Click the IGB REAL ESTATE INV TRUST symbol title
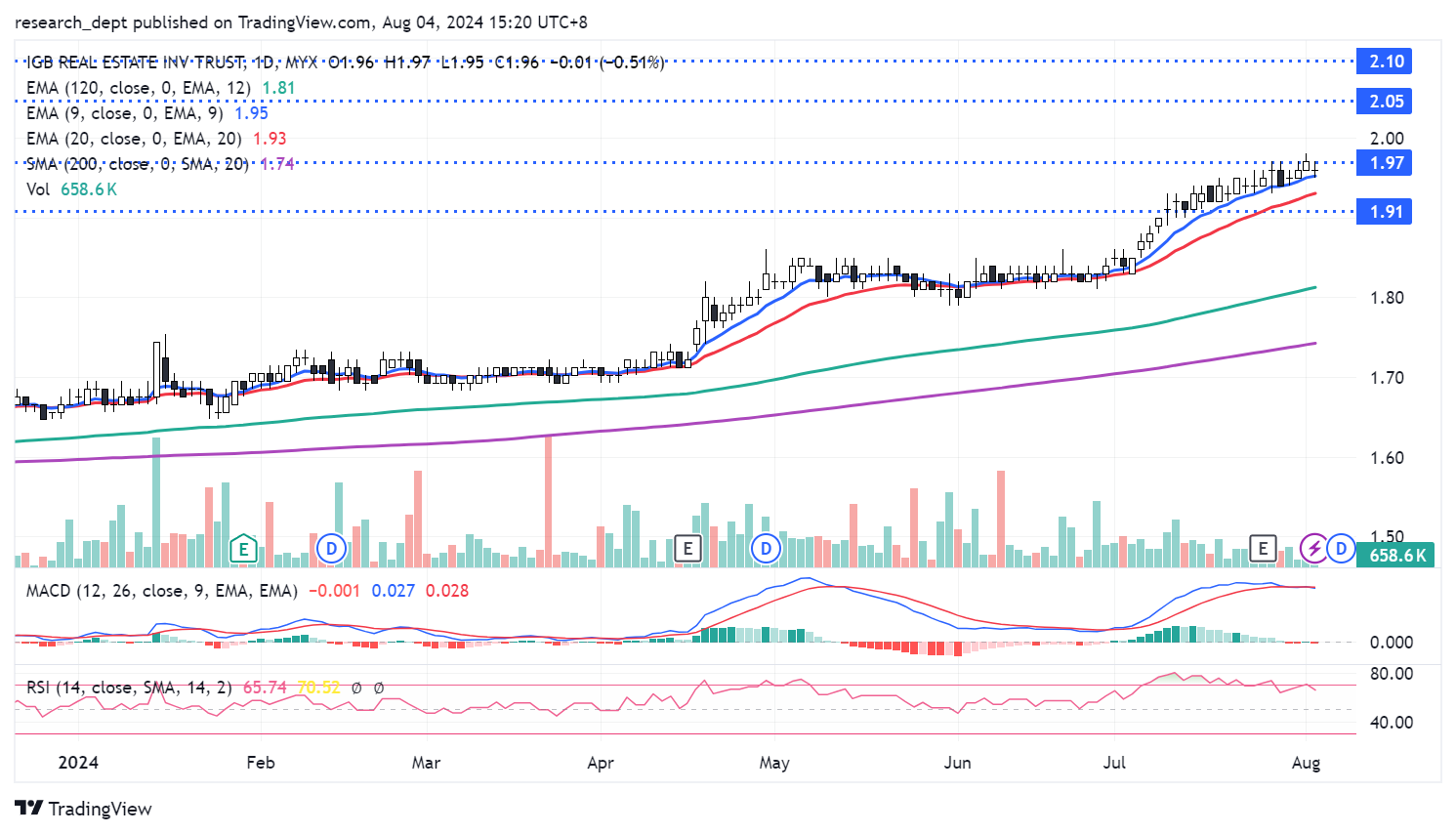Image resolution: width=1456 pixels, height=834 pixels. tap(136, 63)
